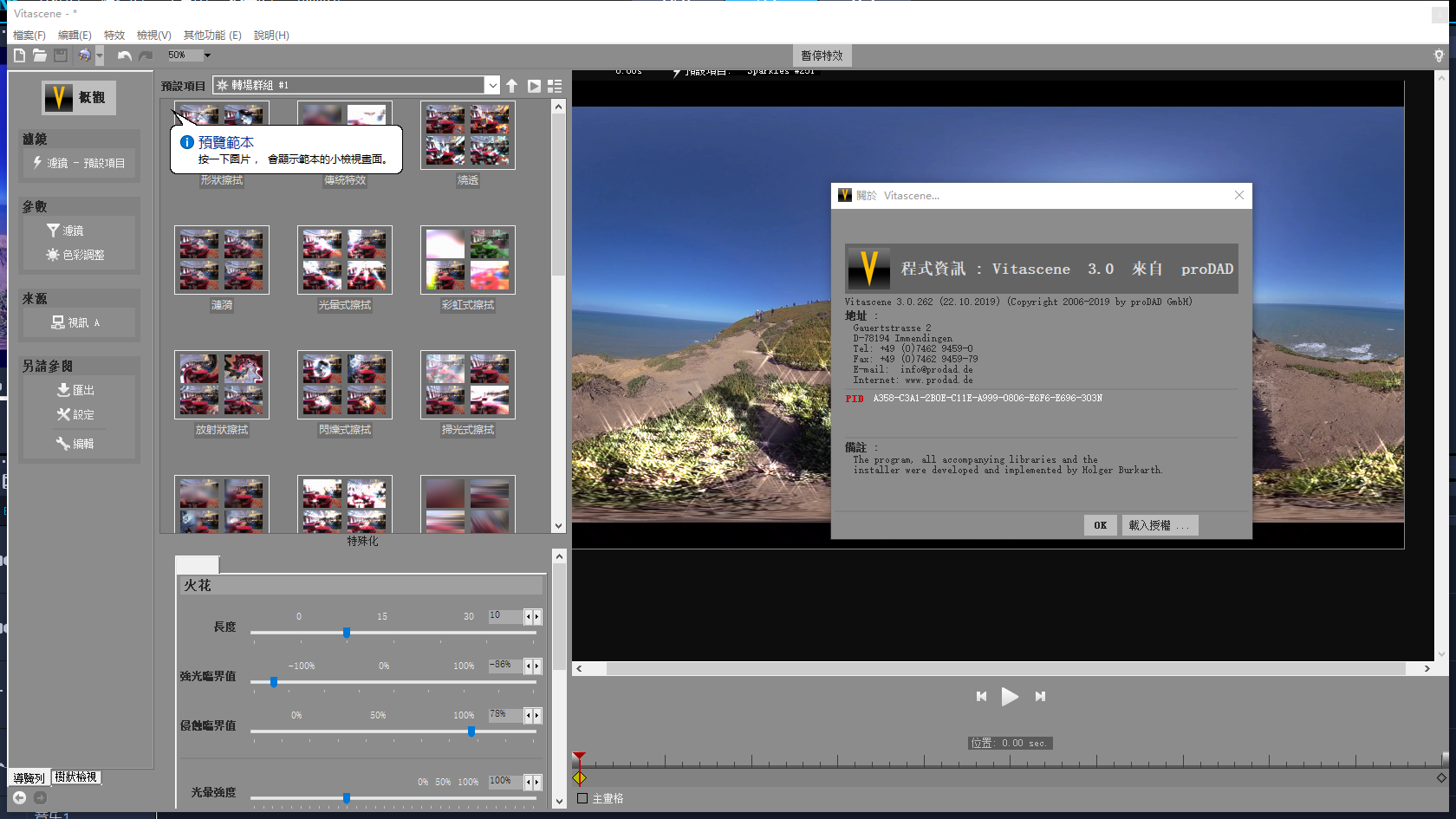
Task: Click the lightbulb hint icon at top right
Action: 1439,55
